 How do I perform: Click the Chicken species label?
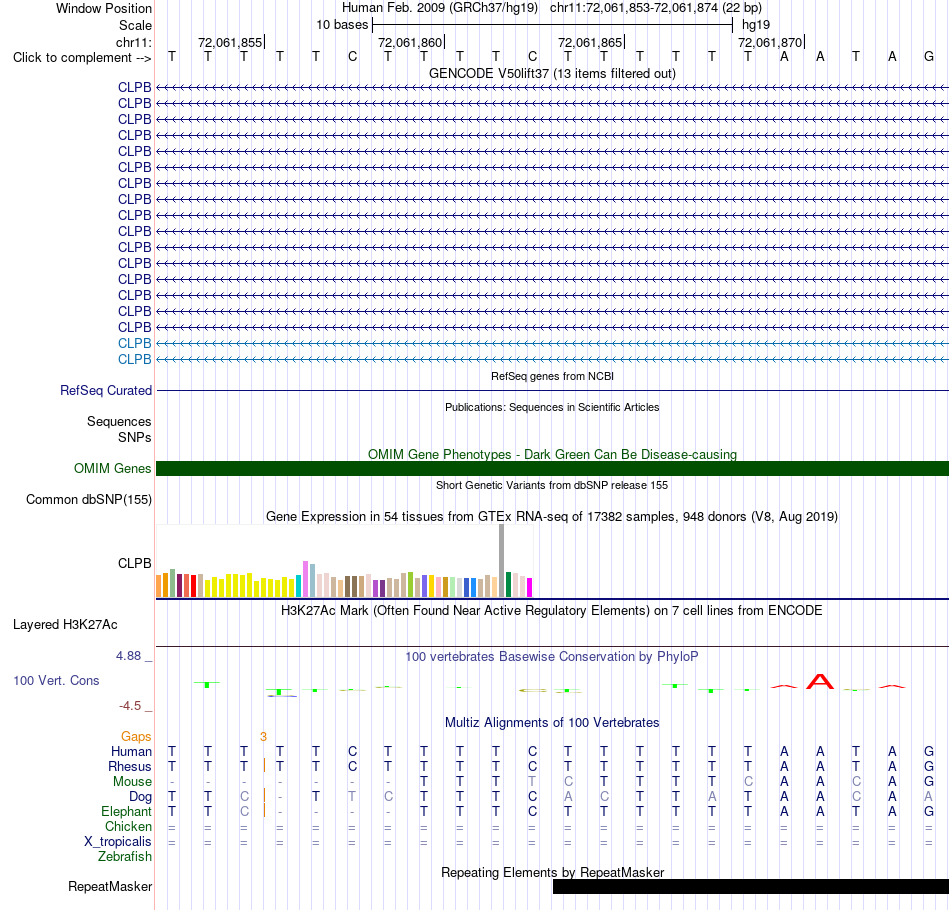tap(128, 826)
